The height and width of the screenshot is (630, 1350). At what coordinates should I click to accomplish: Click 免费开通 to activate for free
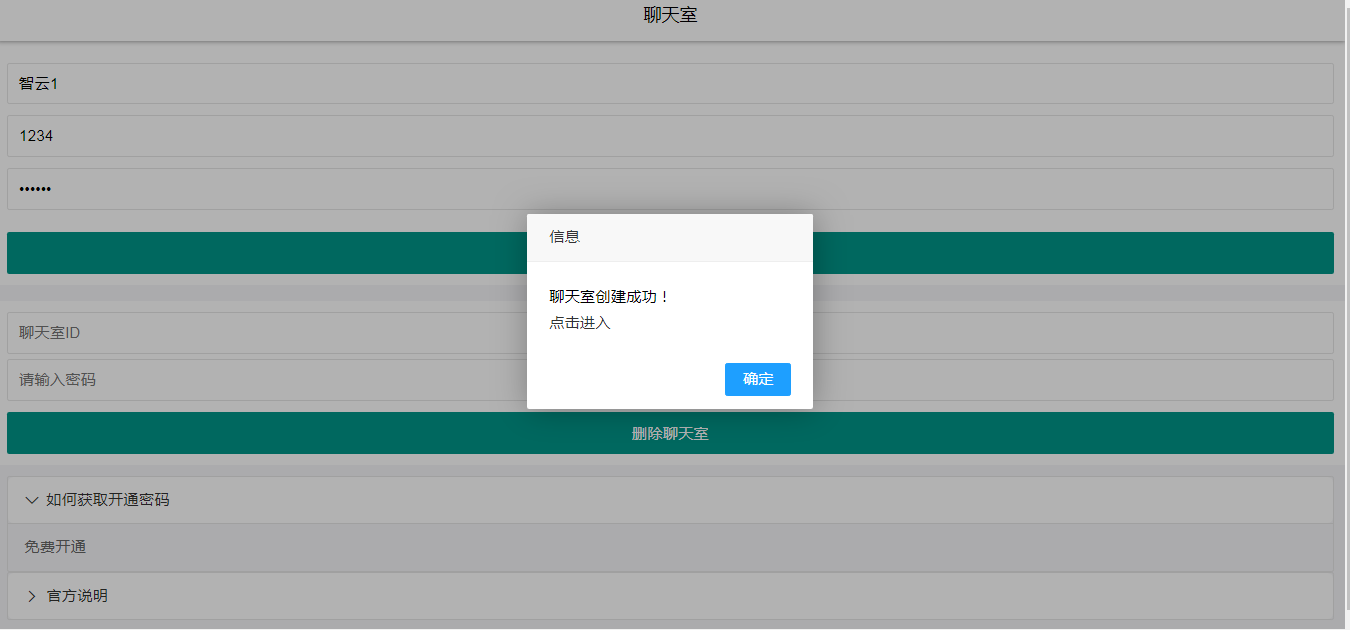point(54,547)
